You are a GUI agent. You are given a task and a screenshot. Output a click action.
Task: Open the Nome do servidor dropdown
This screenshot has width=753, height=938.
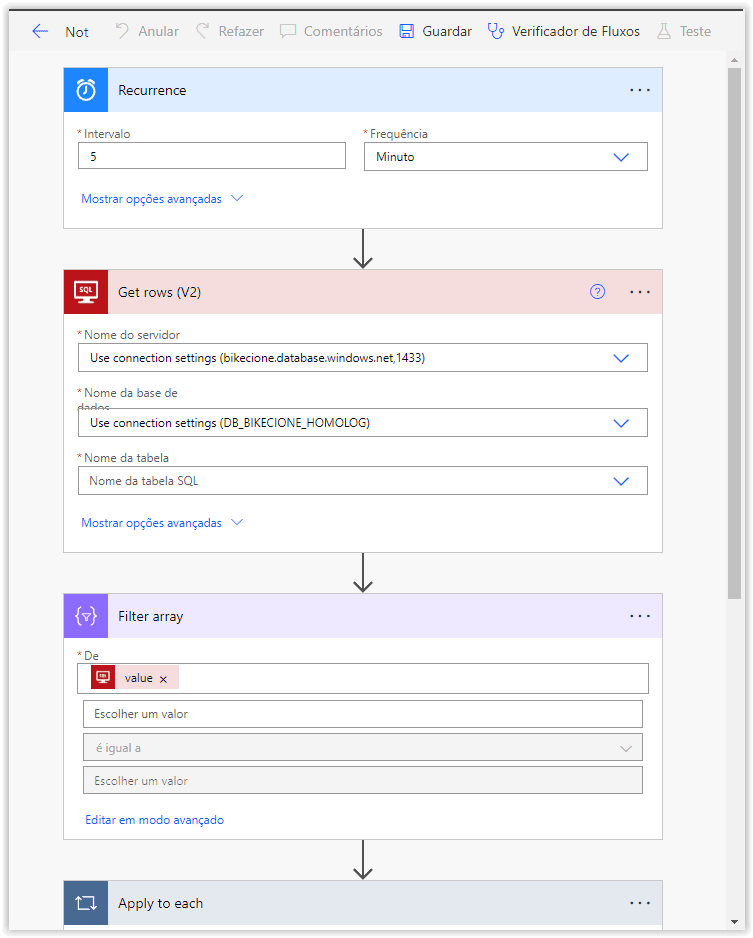362,358
